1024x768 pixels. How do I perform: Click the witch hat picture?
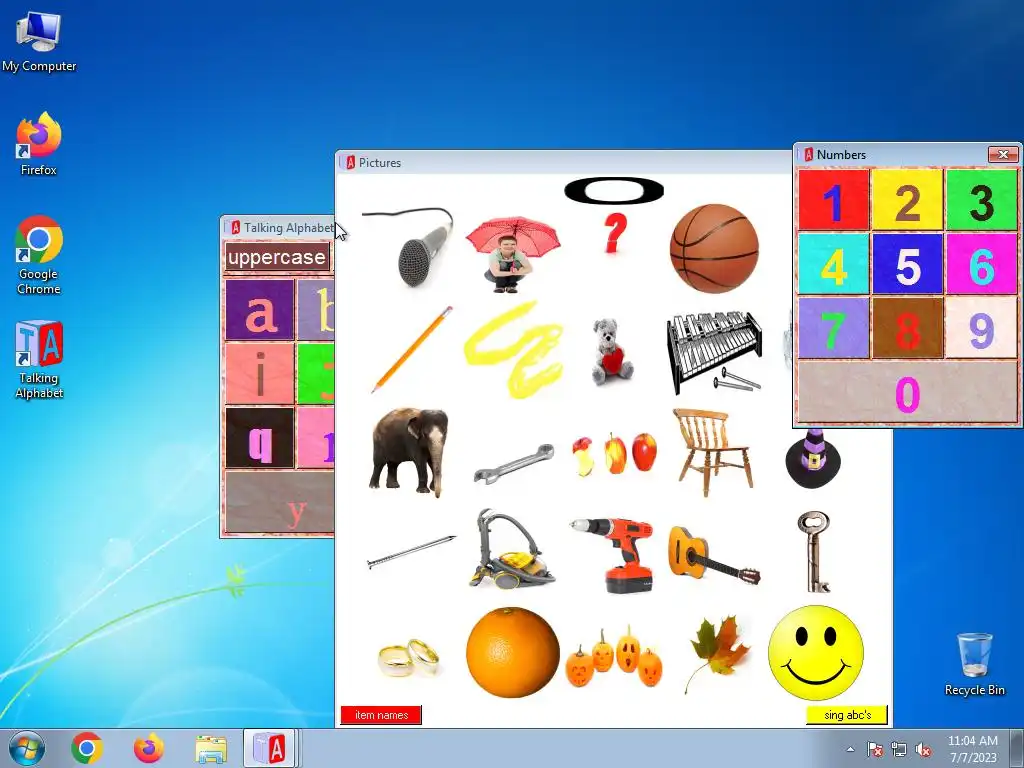point(812,458)
